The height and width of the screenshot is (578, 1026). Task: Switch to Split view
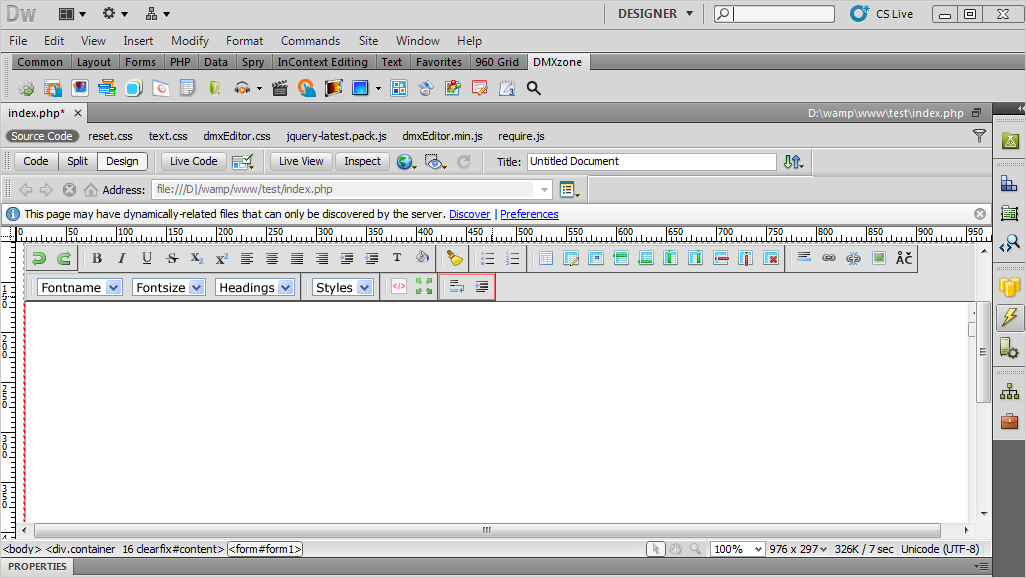pyautogui.click(x=77, y=161)
